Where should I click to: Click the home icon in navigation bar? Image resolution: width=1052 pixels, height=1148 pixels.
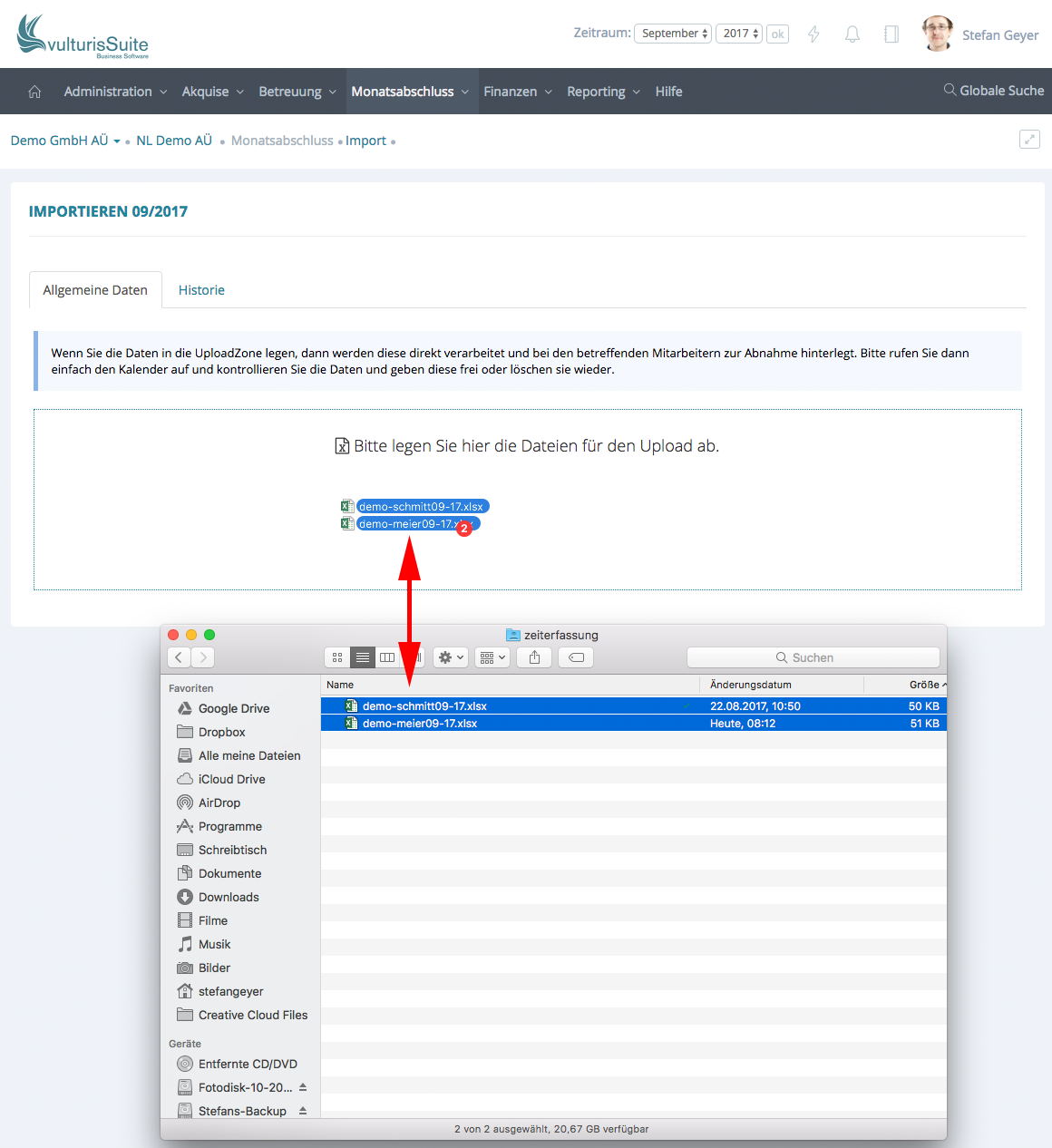tap(34, 92)
